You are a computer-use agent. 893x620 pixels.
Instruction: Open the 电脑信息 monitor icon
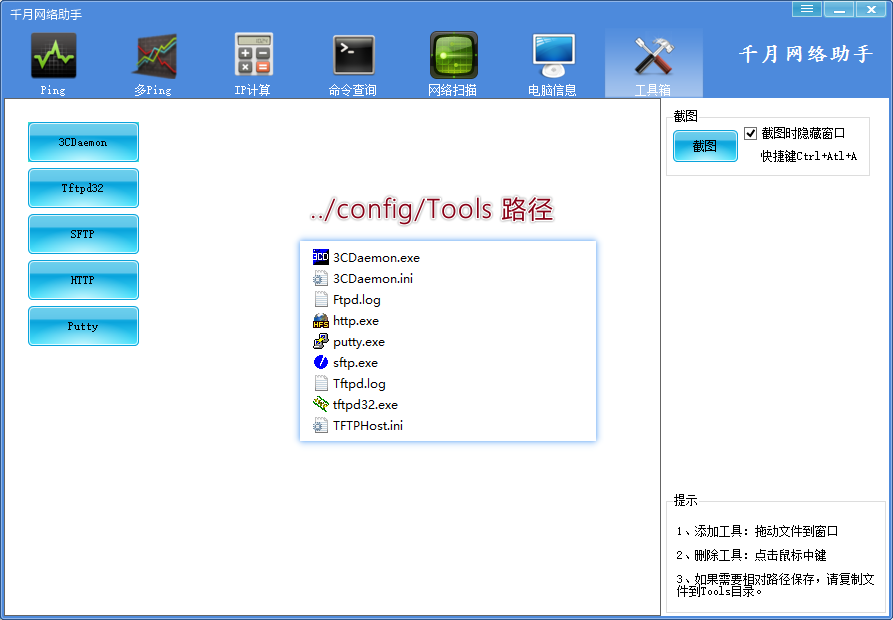[x=554, y=55]
